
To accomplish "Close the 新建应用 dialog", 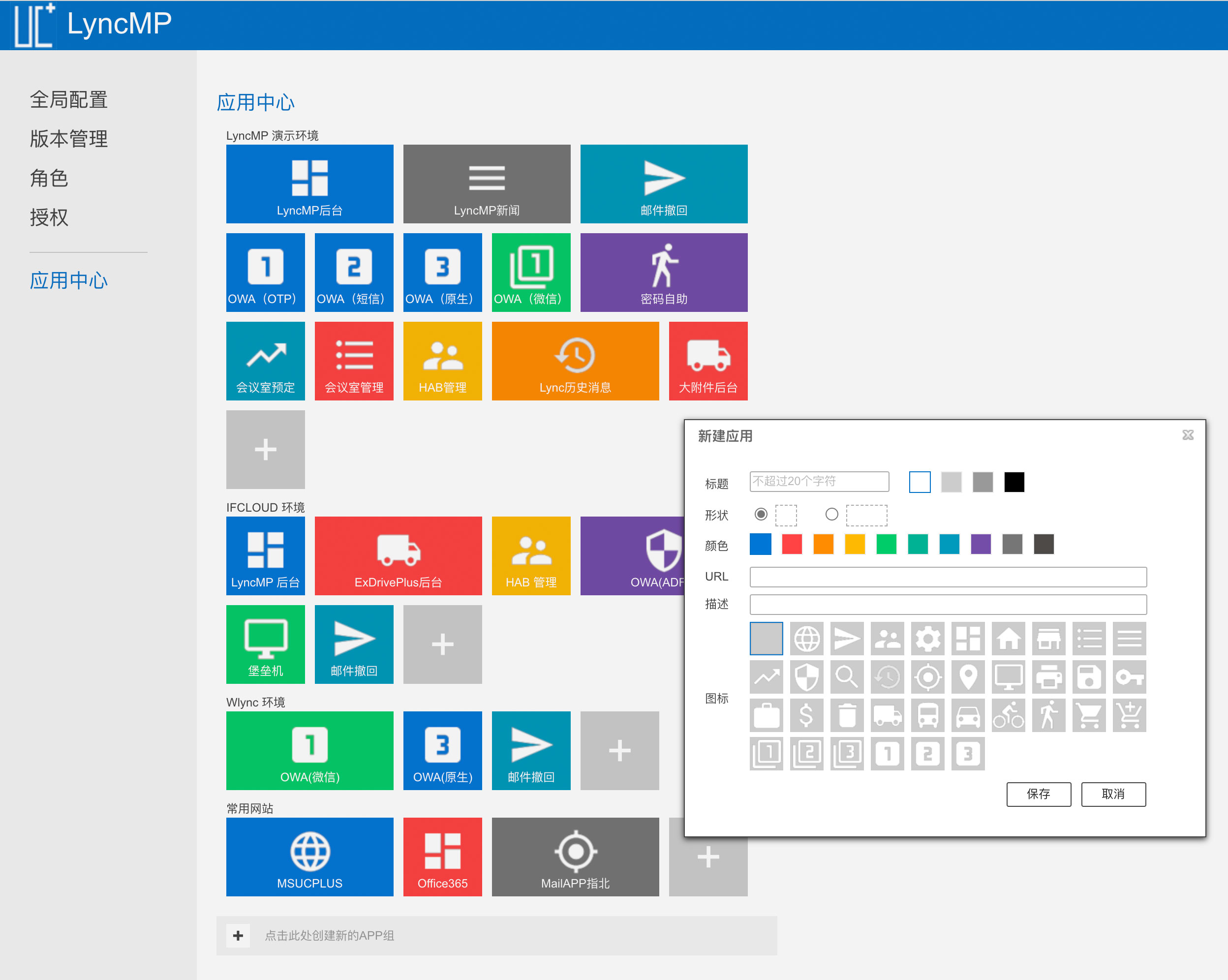I will tap(1188, 435).
